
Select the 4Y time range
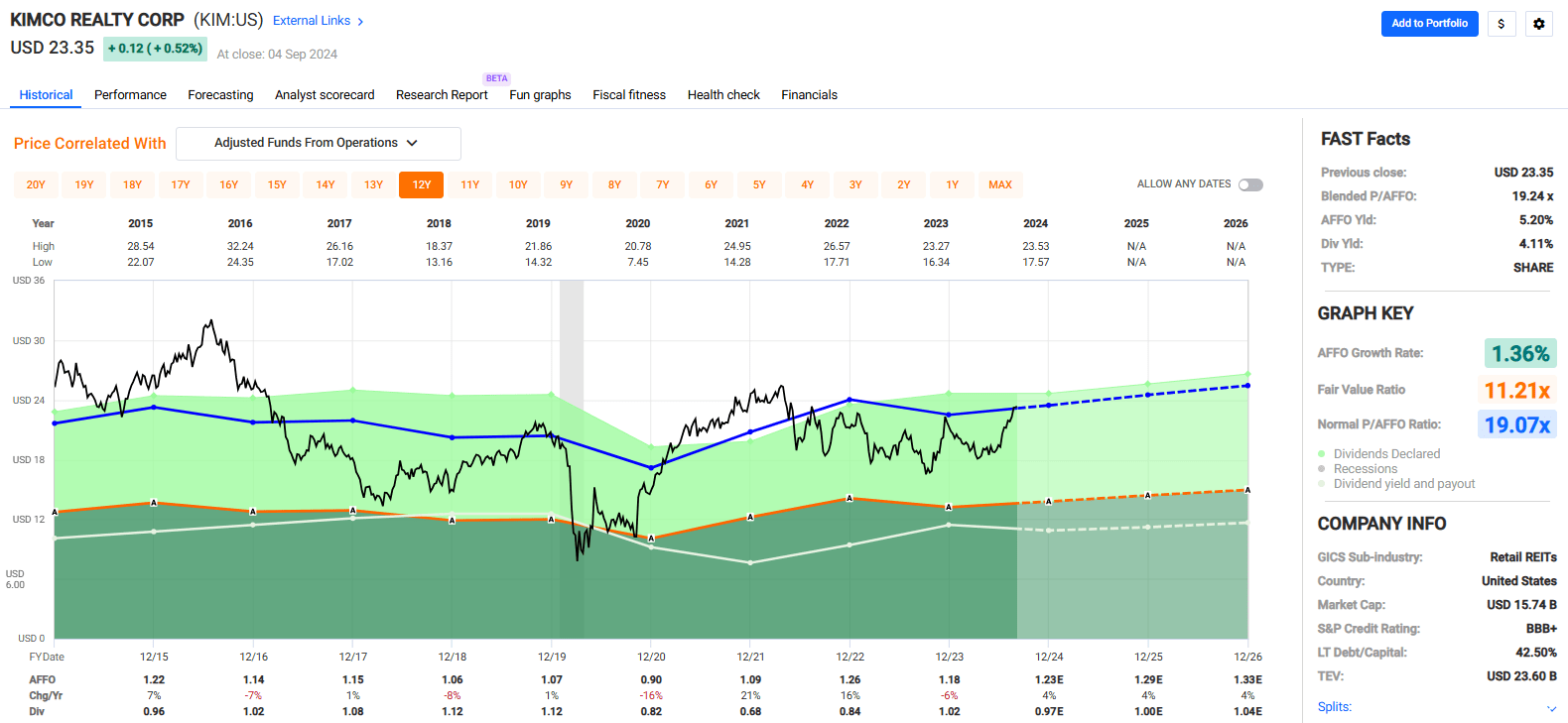point(808,184)
